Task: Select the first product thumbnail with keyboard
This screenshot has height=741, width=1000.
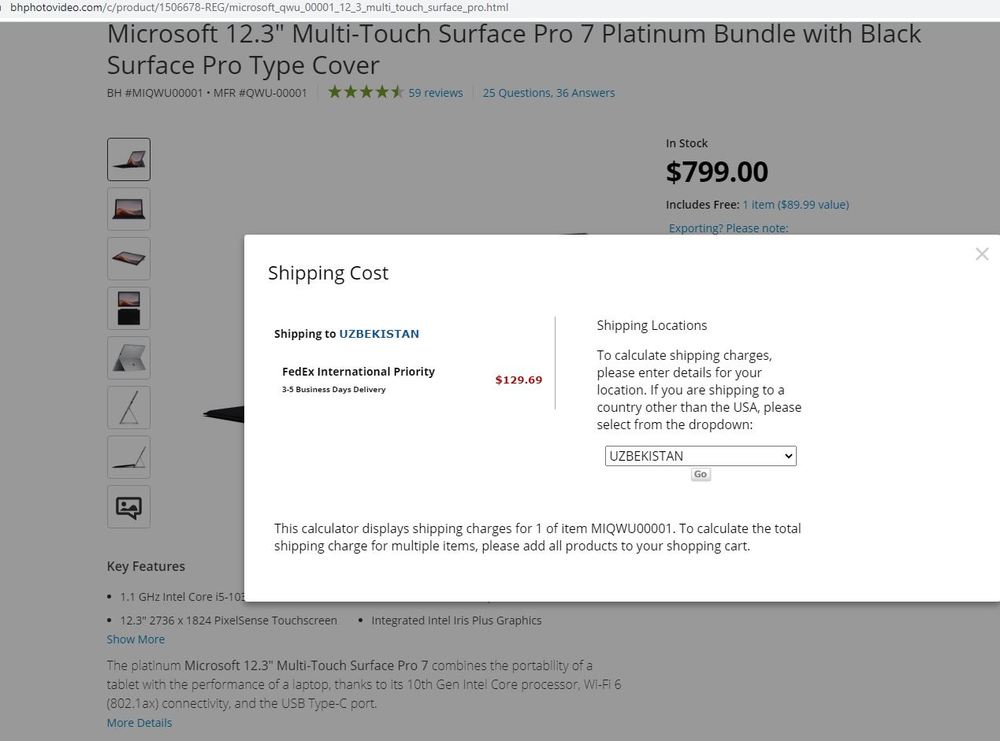Action: click(128, 159)
